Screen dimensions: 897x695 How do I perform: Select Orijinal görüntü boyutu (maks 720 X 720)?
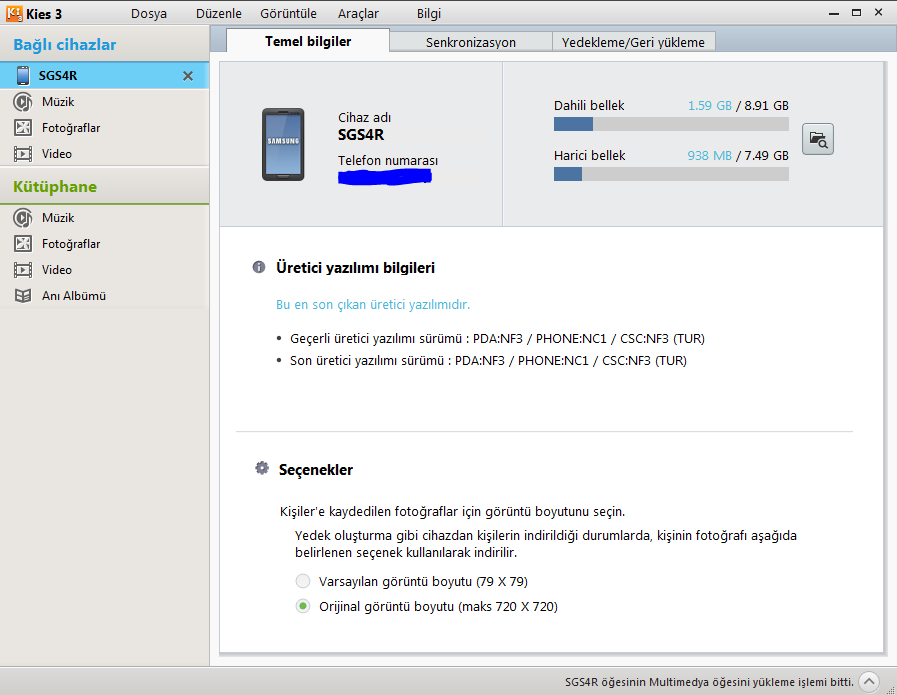(303, 607)
